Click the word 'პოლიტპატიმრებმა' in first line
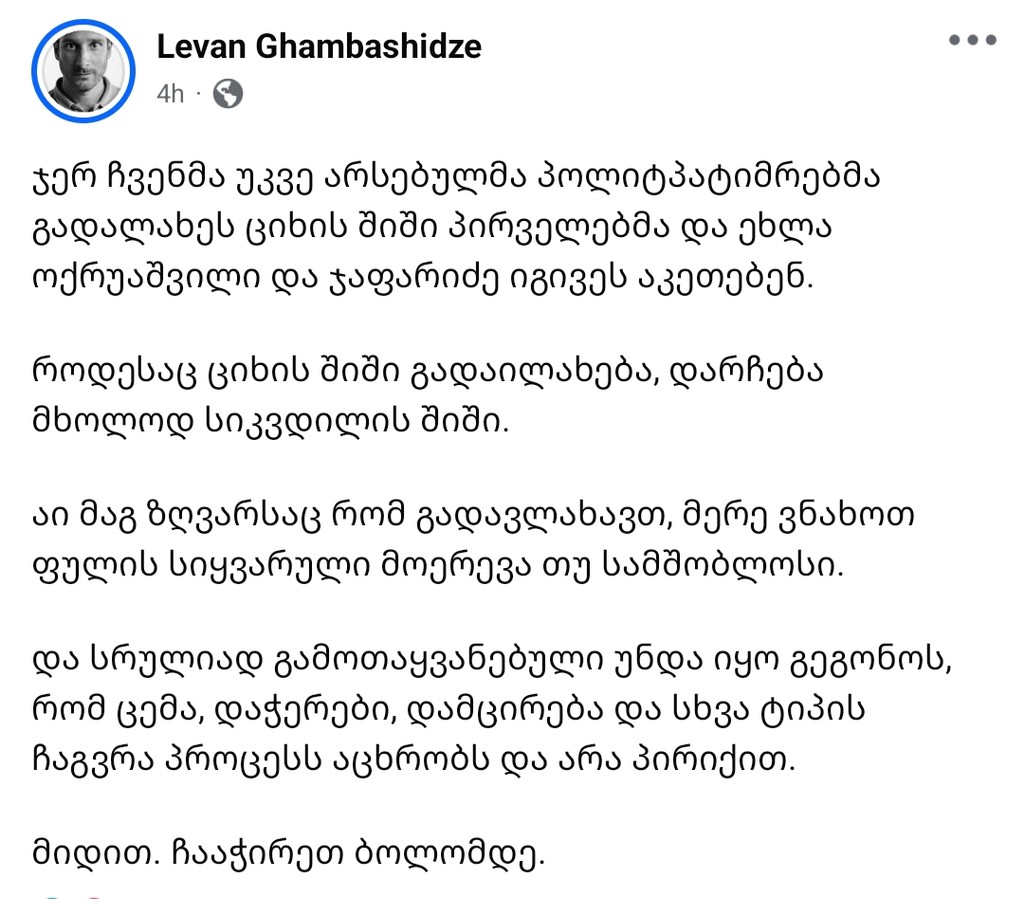This screenshot has height=899, width=1024. click(x=708, y=178)
